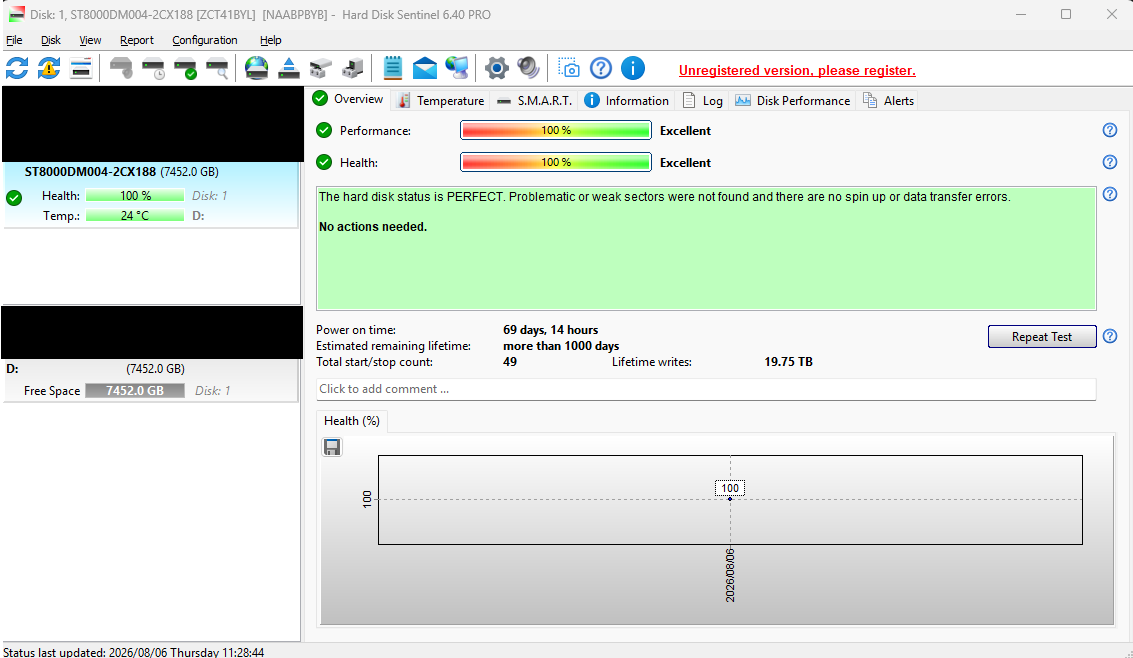1133x658 pixels.
Task: Click 'Status last updated' status bar text
Action: (x=134, y=652)
